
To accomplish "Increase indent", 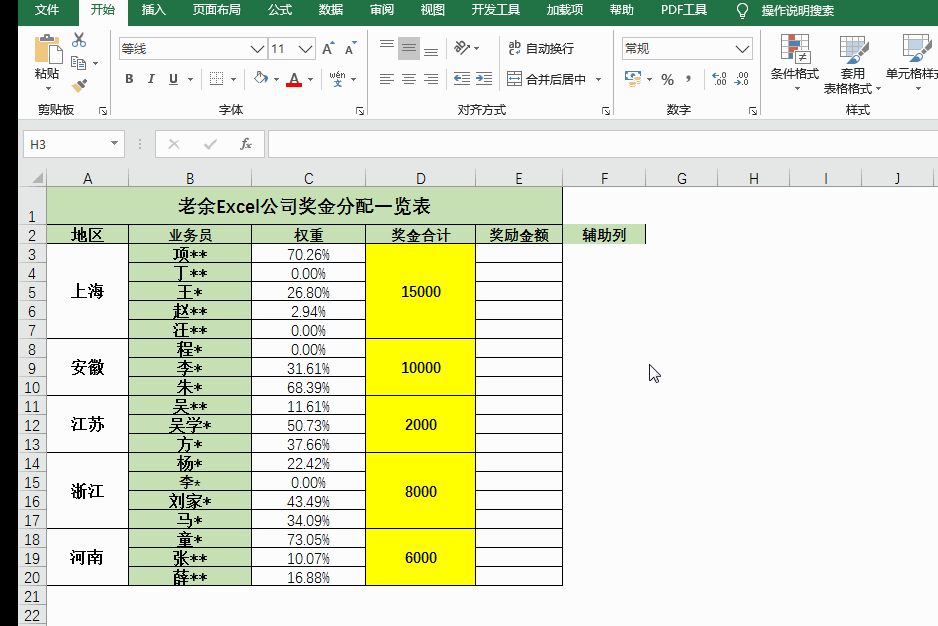I will (484, 79).
